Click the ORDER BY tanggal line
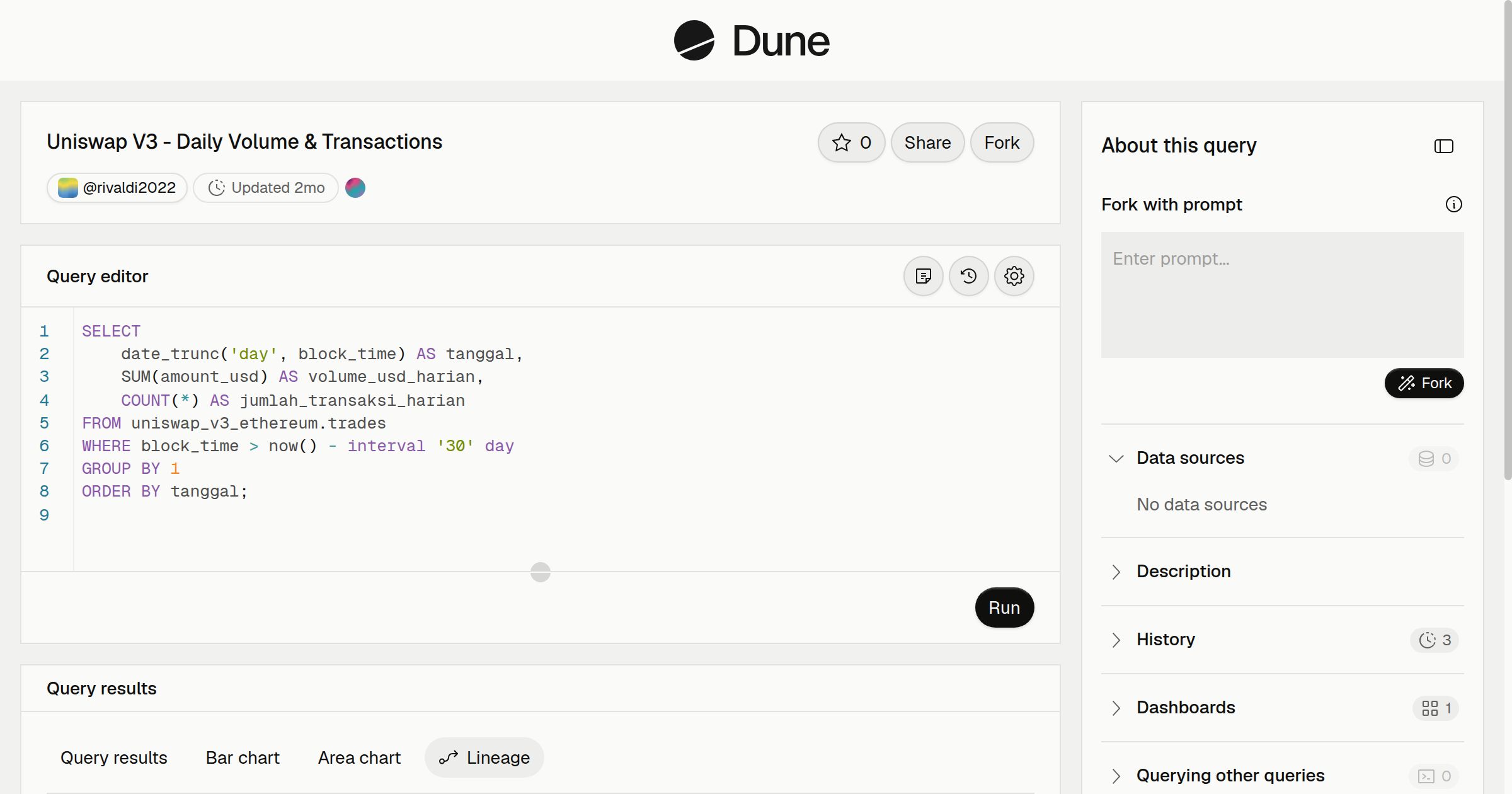 [x=164, y=491]
